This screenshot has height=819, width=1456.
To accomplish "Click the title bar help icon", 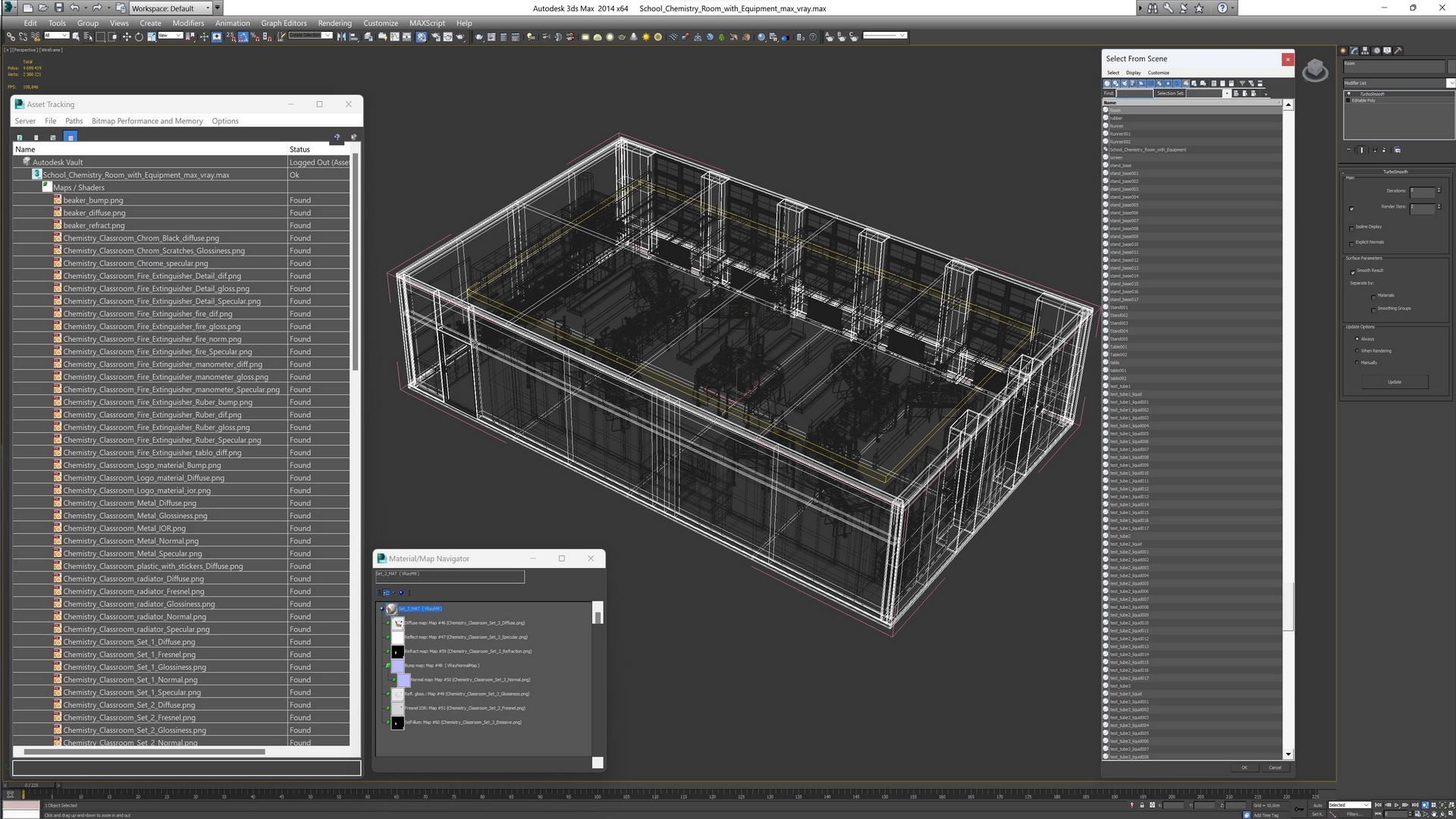I will coord(1222,8).
